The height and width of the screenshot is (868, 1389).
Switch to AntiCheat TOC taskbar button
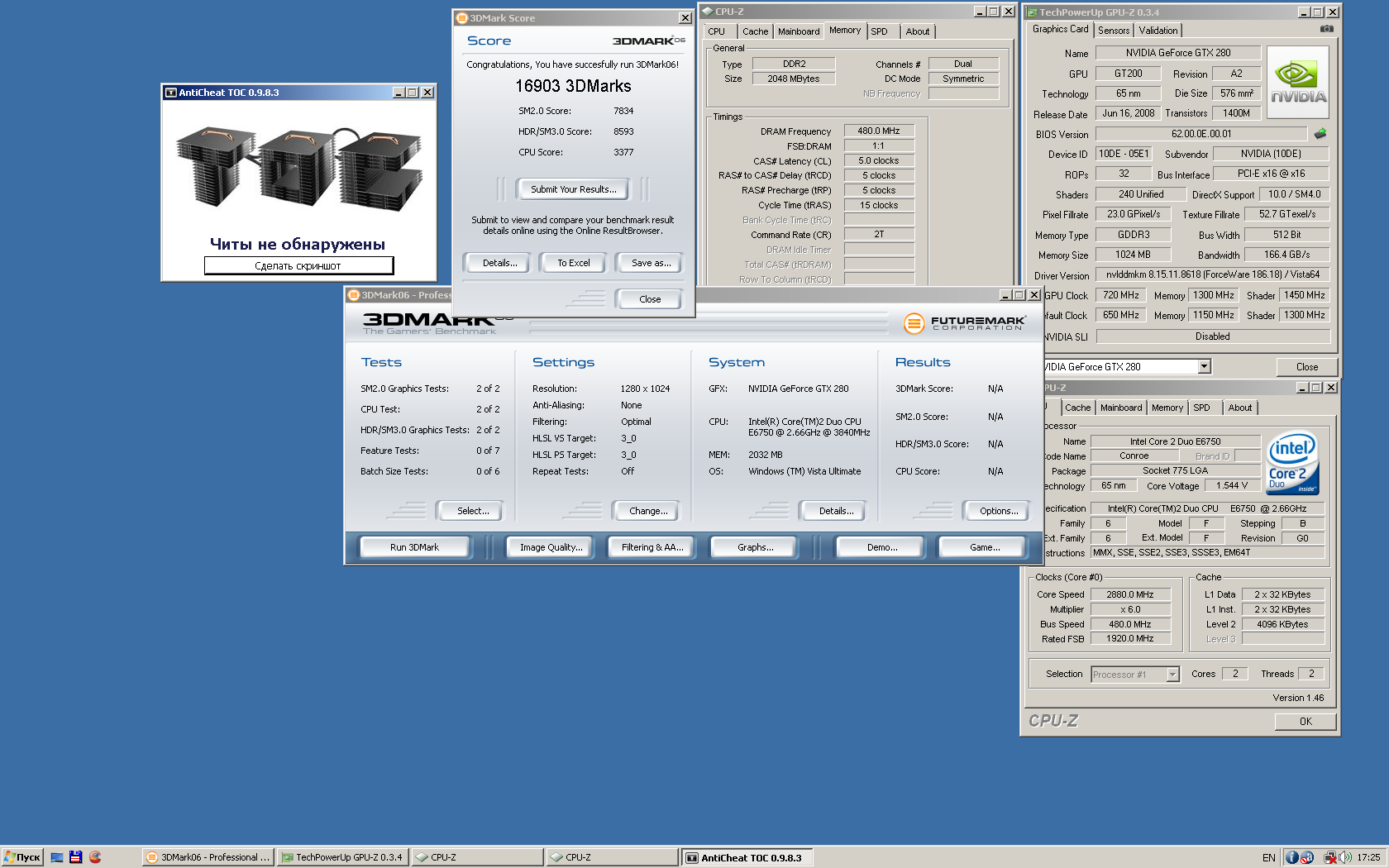point(747,857)
